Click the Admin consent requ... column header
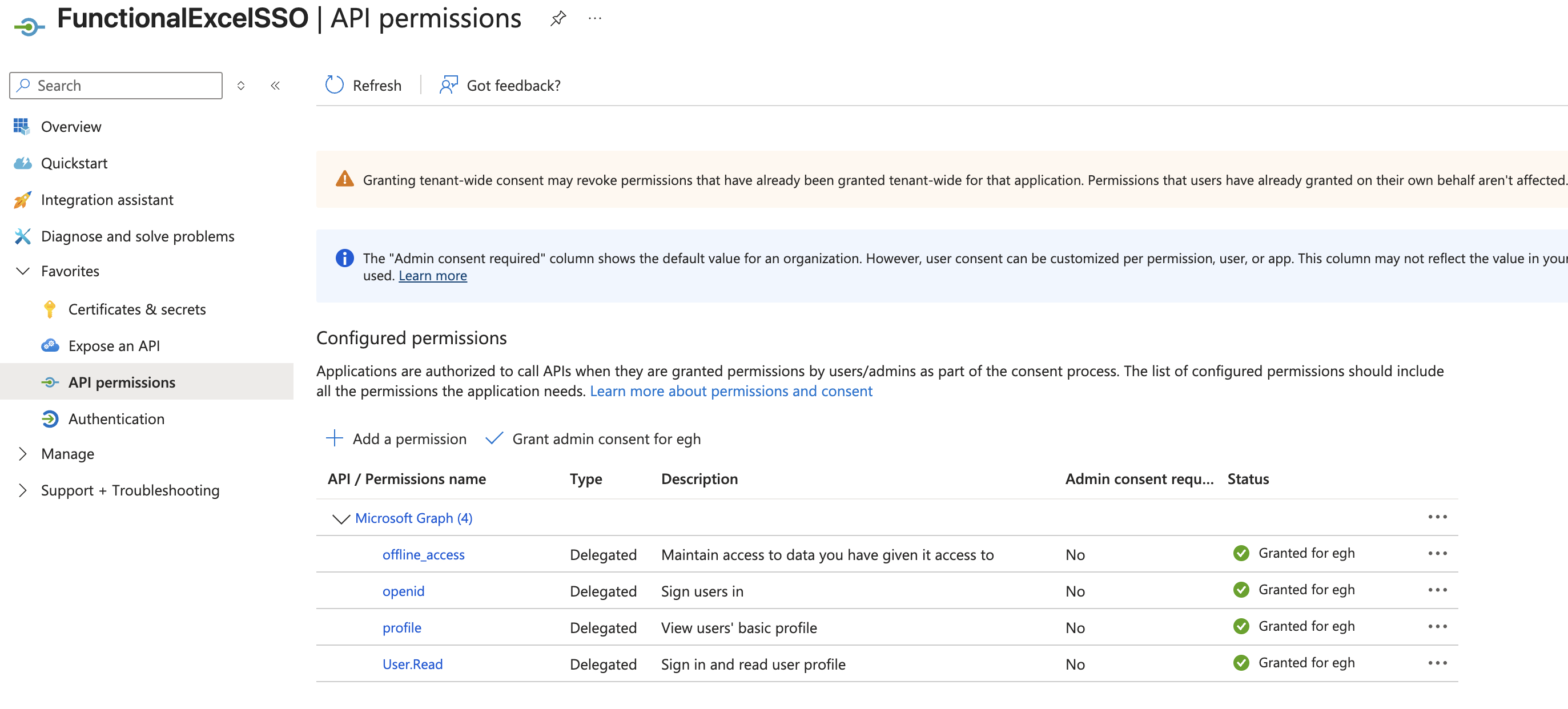Viewport: 1568px width, 709px height. coord(1139,479)
